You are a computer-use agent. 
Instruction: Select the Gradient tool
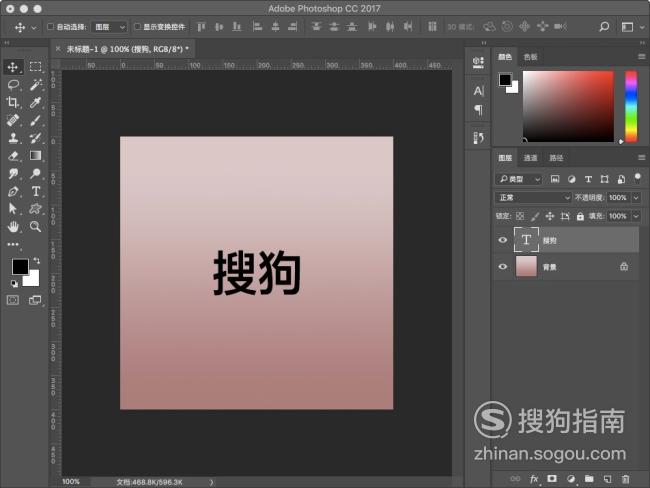click(35, 156)
